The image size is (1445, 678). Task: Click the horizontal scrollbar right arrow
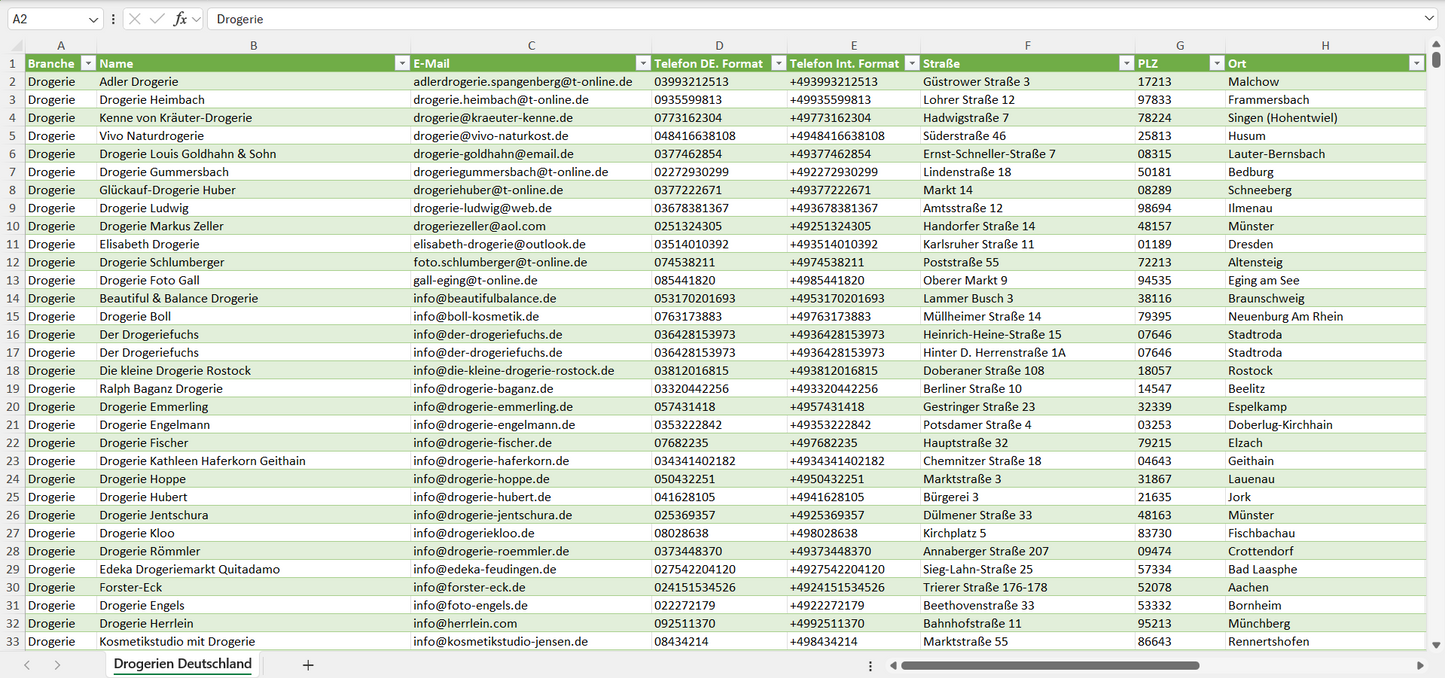[1420, 665]
